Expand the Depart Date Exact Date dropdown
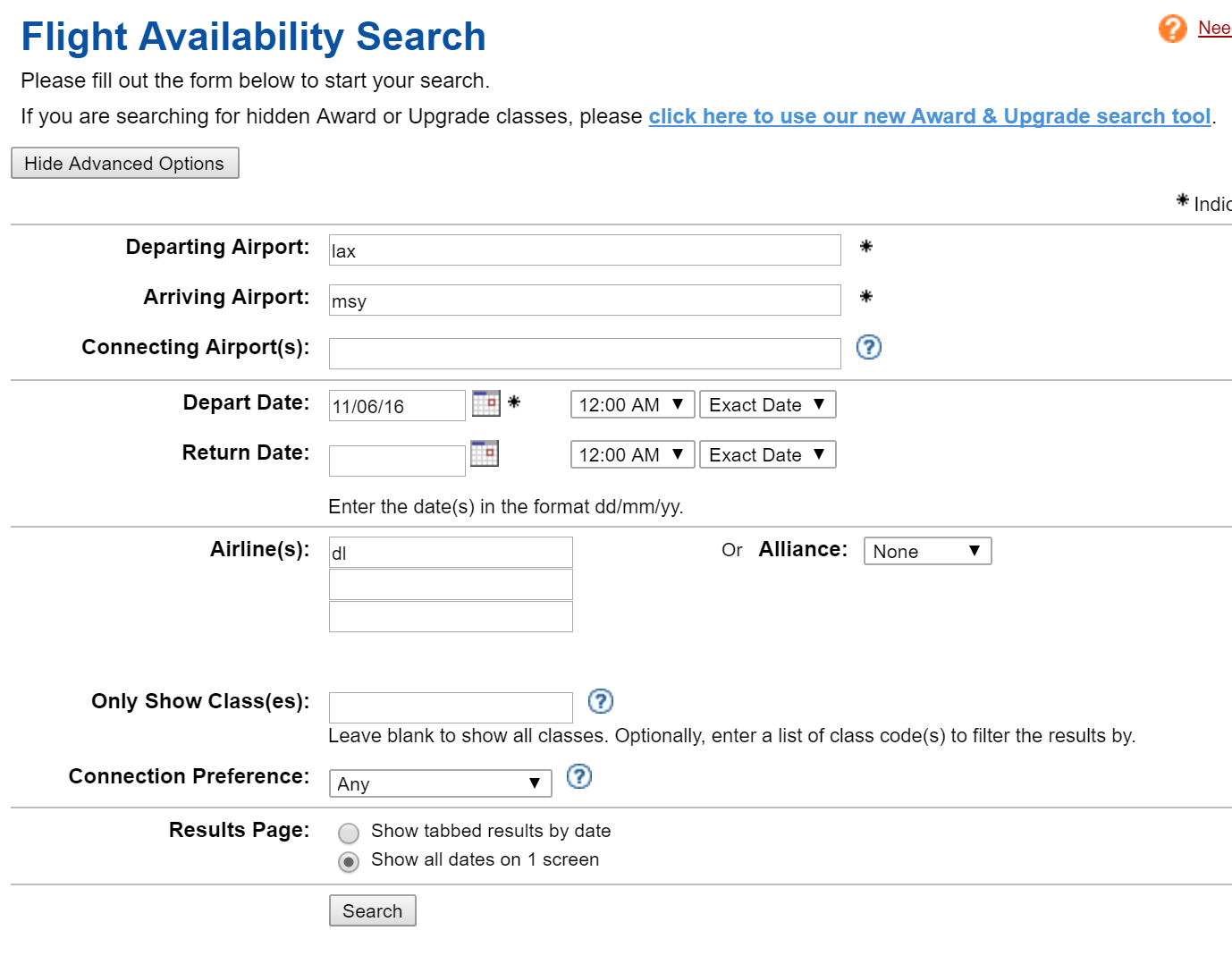Image resolution: width=1232 pixels, height=956 pixels. (x=766, y=405)
